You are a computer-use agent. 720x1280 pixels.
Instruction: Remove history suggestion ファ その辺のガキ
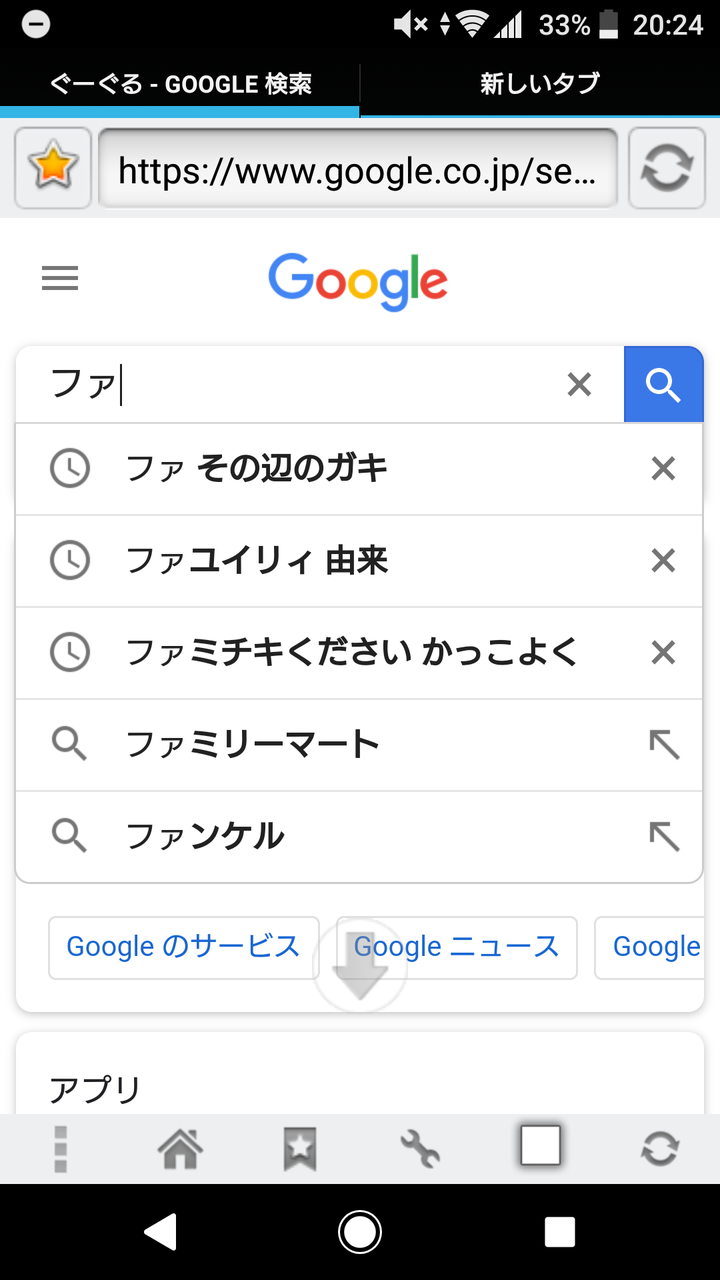pos(663,468)
